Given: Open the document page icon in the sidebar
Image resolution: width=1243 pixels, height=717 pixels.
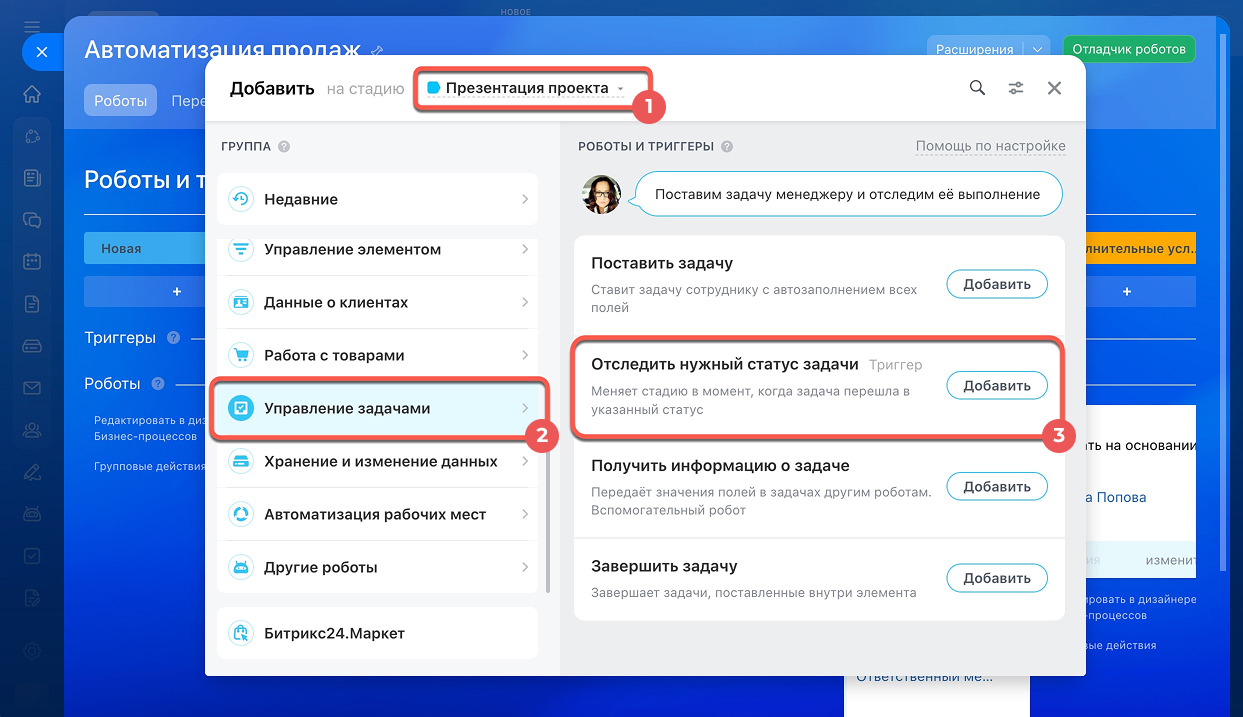Looking at the screenshot, I should (x=32, y=304).
